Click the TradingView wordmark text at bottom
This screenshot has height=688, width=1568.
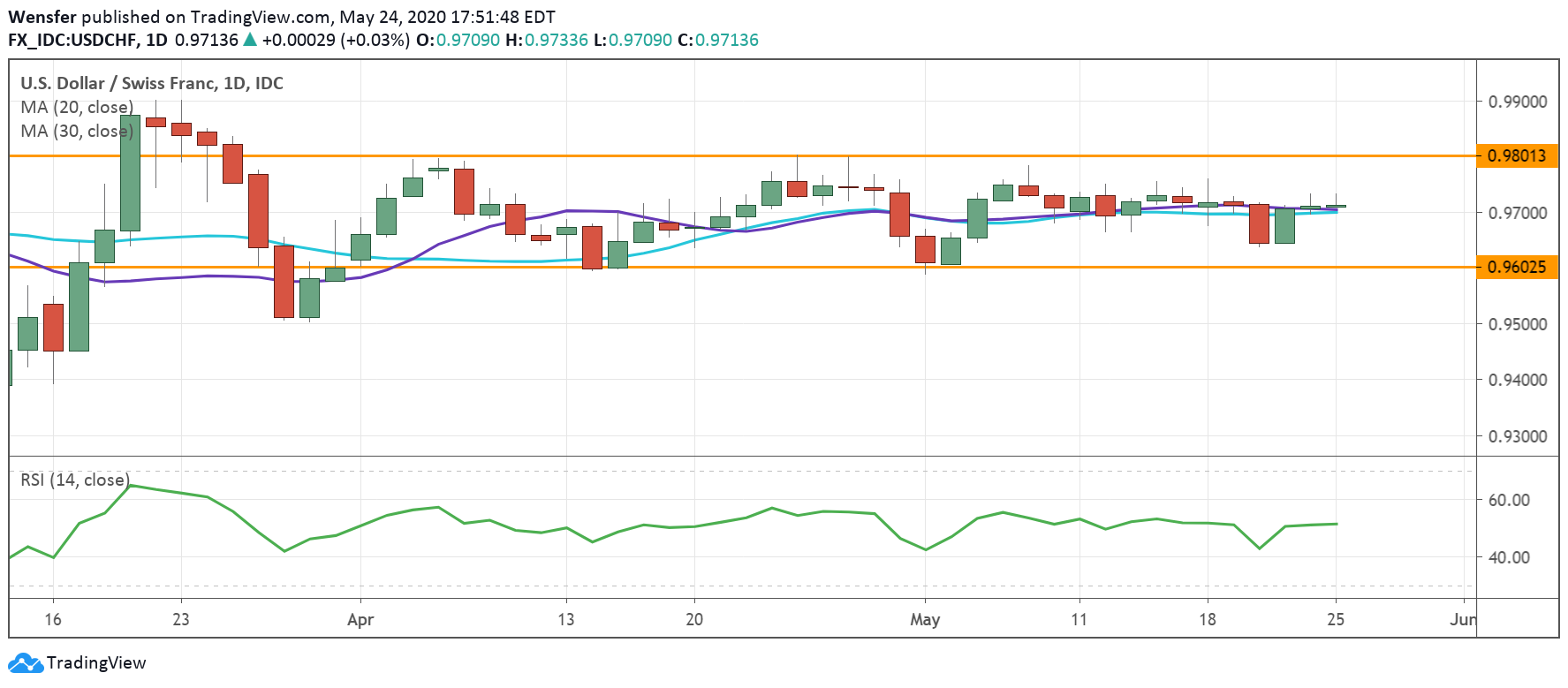tap(96, 663)
